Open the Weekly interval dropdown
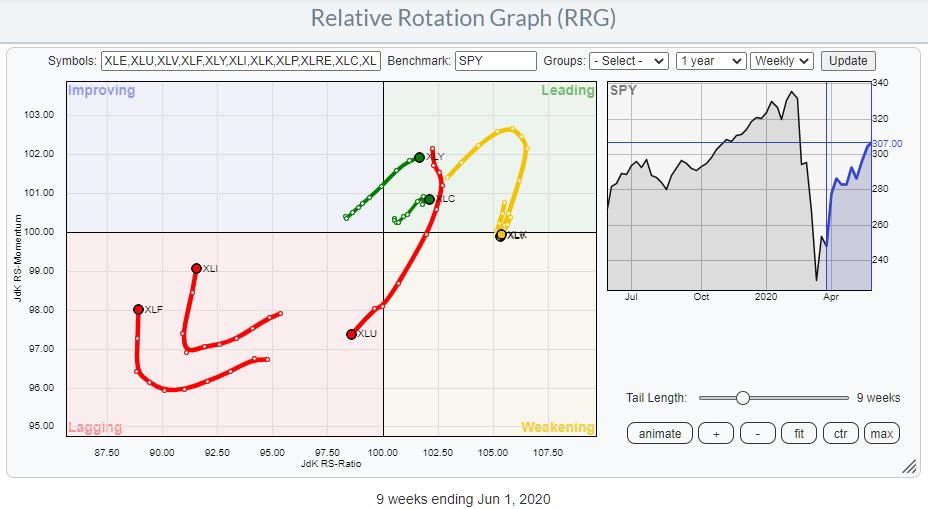 click(783, 61)
